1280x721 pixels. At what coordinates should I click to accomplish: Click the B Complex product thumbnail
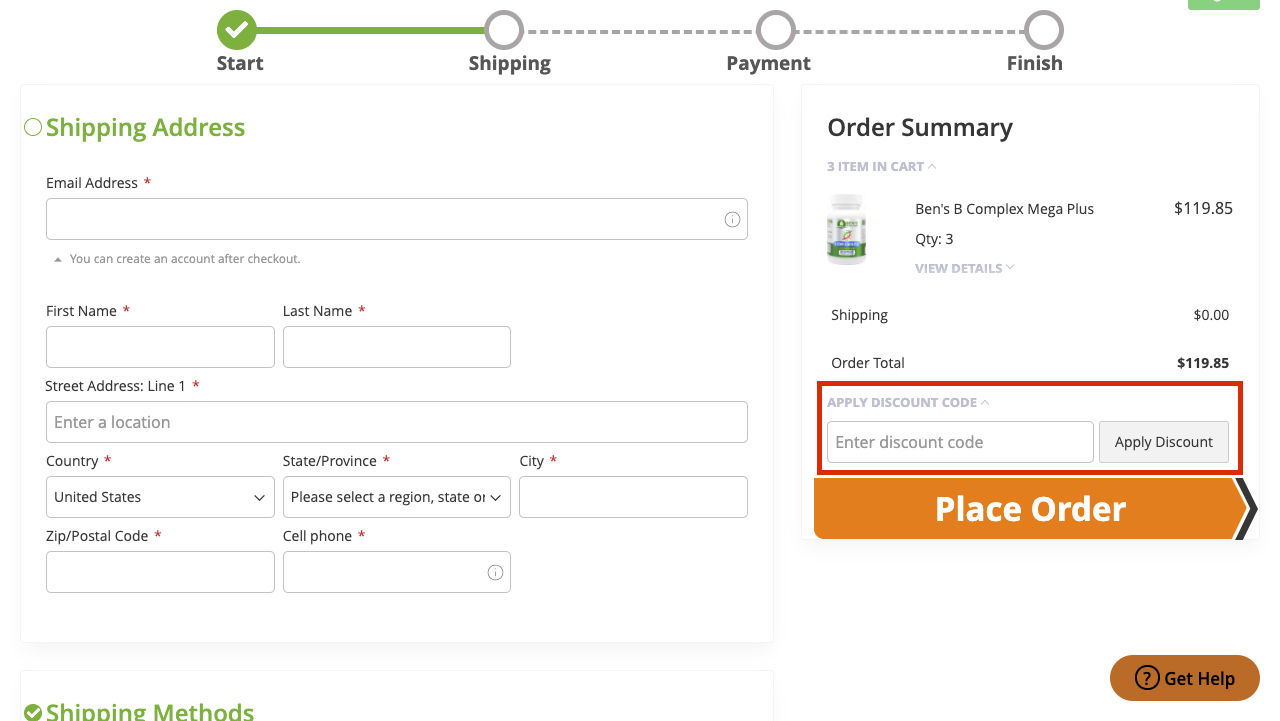pos(847,229)
